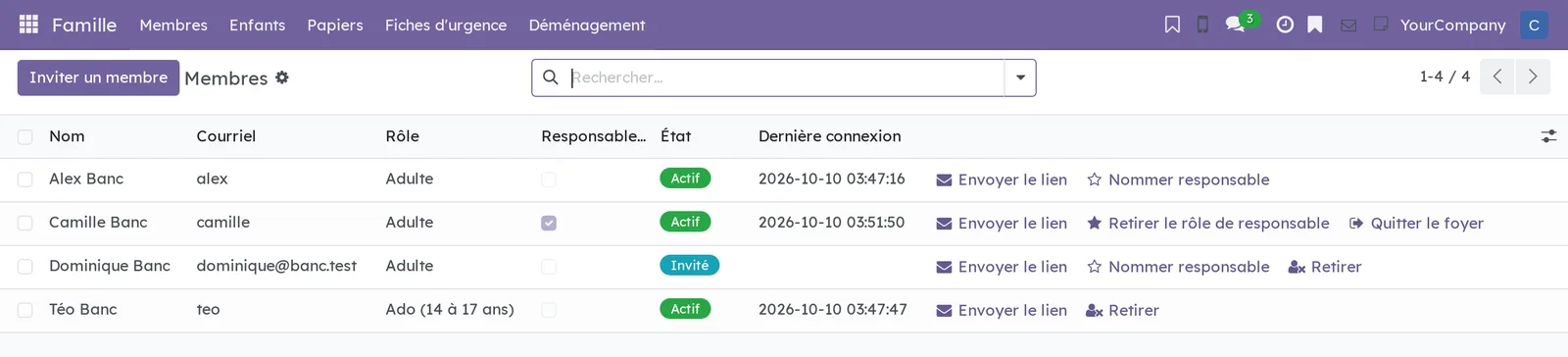Sort by the Rôle column header
This screenshot has width=1568, height=357.
(402, 136)
